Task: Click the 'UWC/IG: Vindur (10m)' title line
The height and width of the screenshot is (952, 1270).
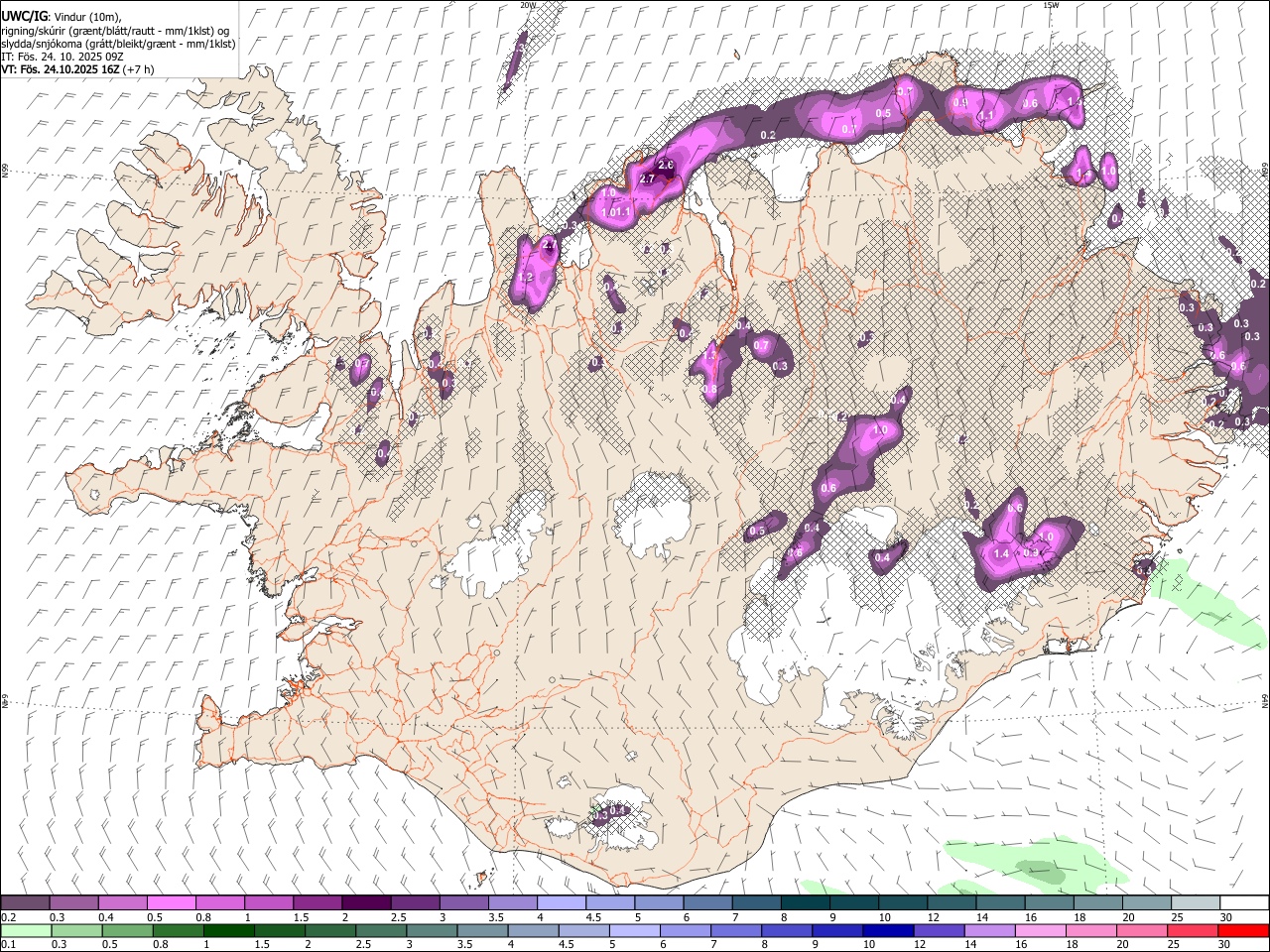Action: click(x=61, y=17)
